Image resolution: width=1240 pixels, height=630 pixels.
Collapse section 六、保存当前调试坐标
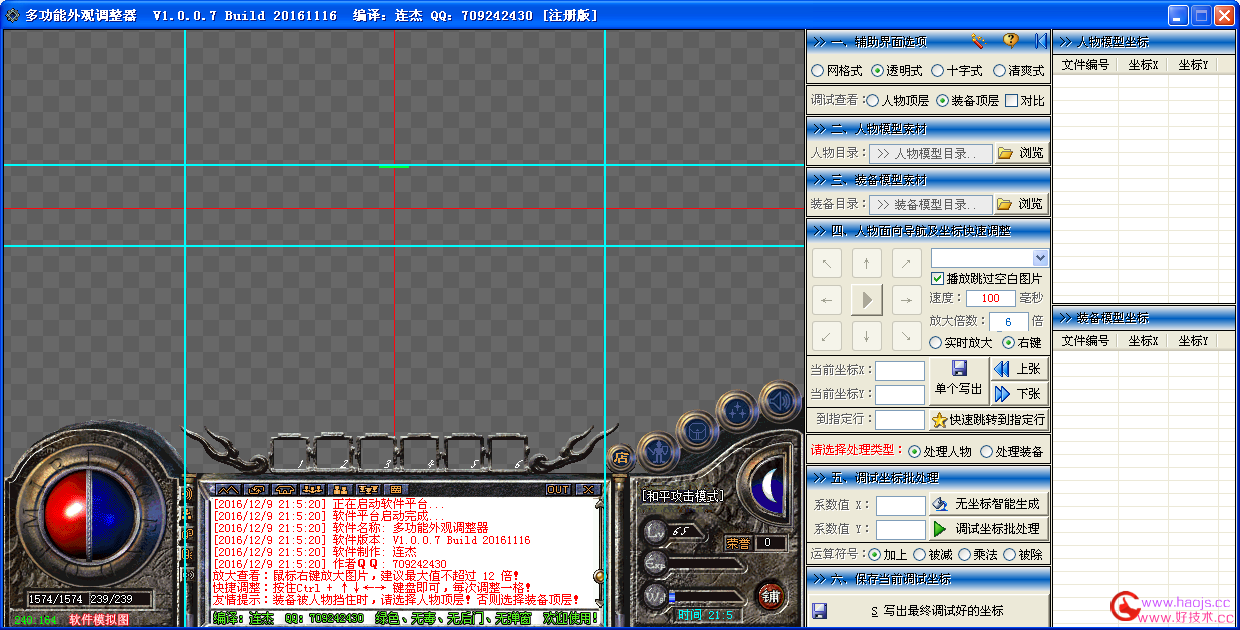coord(928,578)
